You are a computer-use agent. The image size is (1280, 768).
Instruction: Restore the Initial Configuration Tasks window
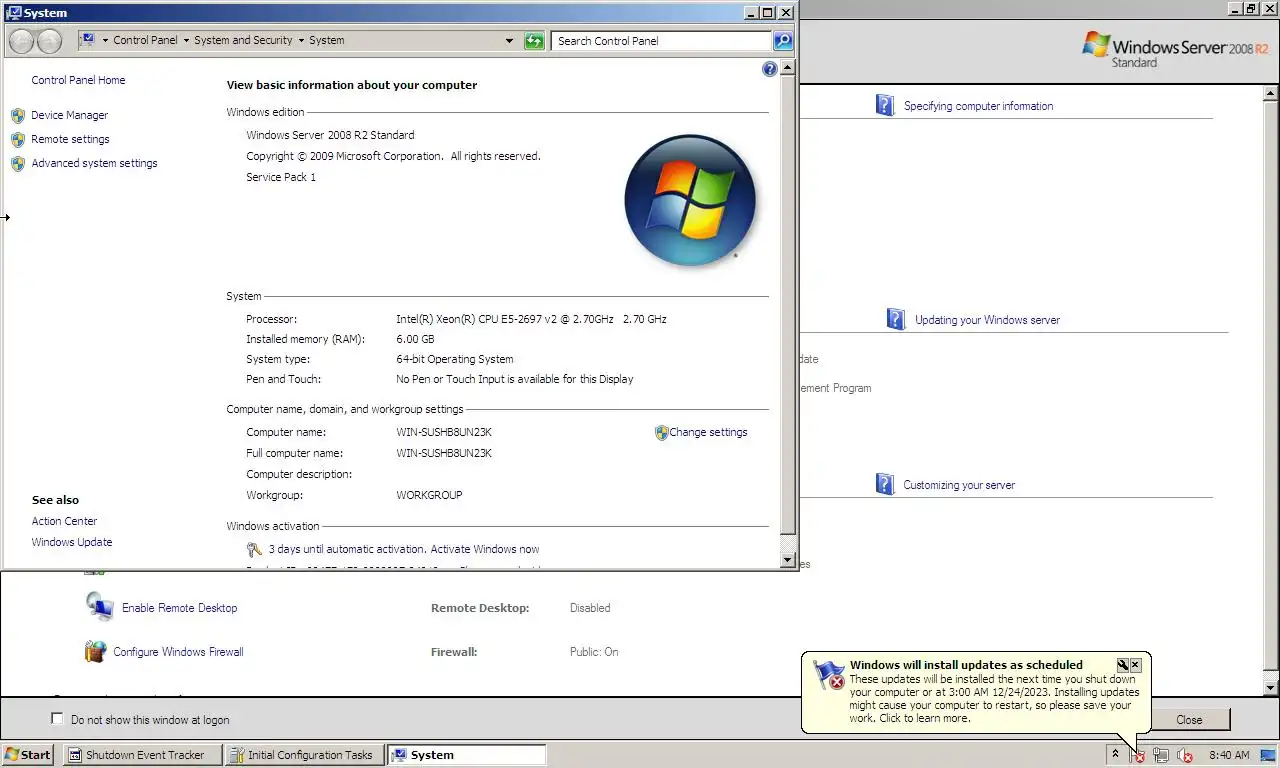pyautogui.click(x=1250, y=8)
